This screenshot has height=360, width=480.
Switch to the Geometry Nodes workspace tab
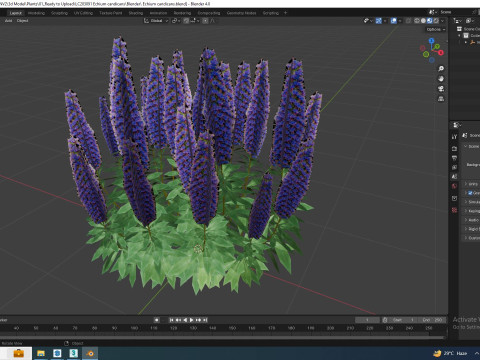[x=241, y=13]
